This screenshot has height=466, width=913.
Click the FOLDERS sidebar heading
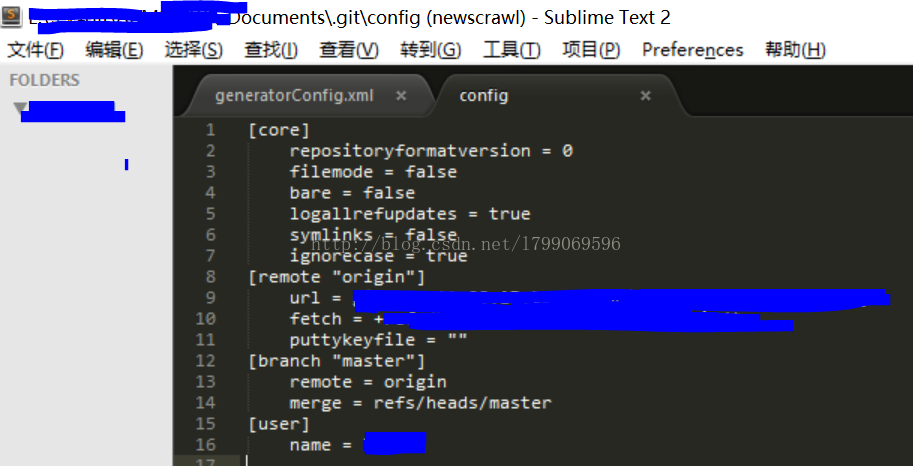[x=44, y=80]
